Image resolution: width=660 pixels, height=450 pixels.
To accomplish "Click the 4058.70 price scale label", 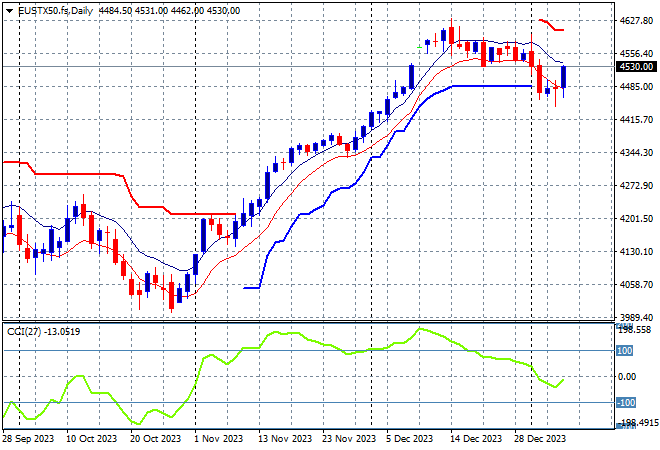I will (636, 285).
